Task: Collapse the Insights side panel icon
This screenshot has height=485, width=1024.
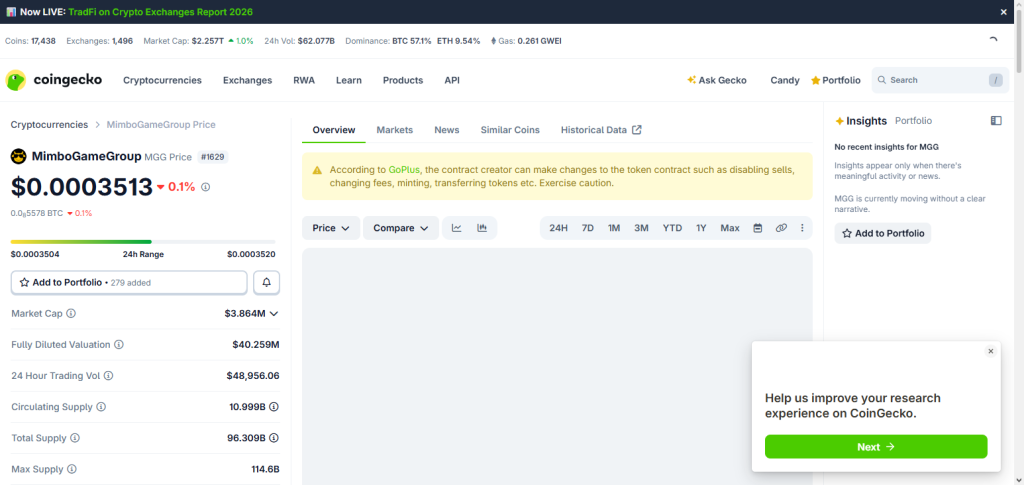Action: tap(996, 121)
